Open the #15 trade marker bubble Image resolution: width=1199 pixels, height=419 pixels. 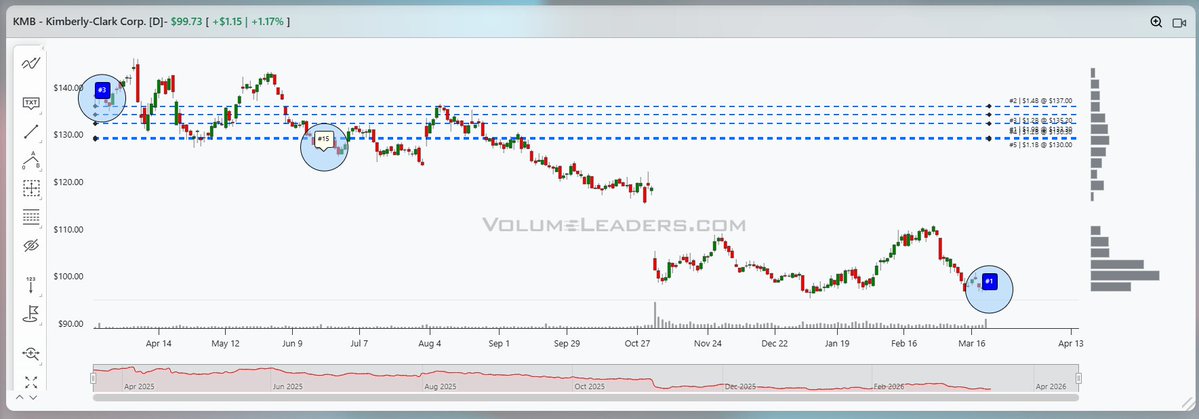click(x=323, y=139)
